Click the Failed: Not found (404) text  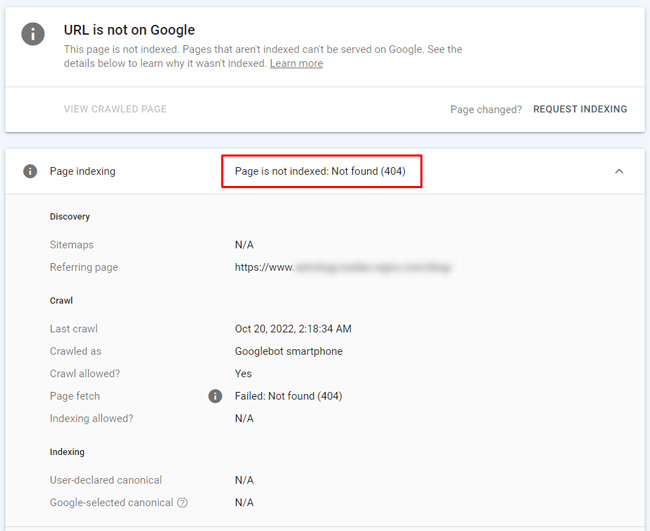[x=288, y=396]
